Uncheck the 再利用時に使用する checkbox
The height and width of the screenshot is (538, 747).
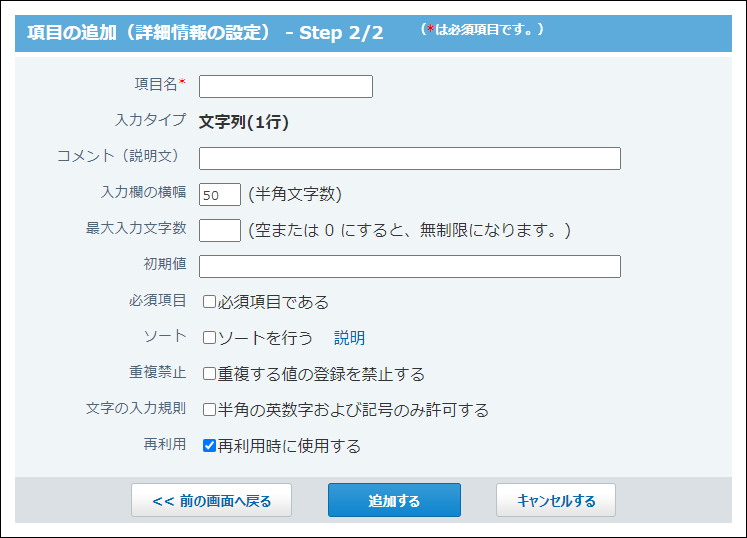(x=209, y=446)
